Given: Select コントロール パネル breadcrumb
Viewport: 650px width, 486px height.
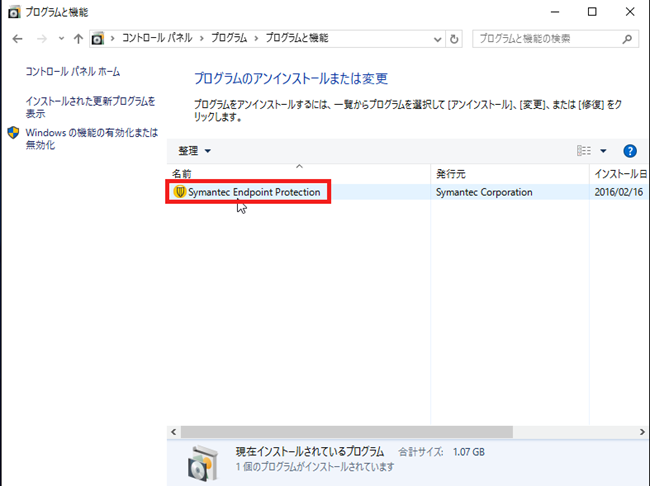Looking at the screenshot, I should (x=157, y=38).
